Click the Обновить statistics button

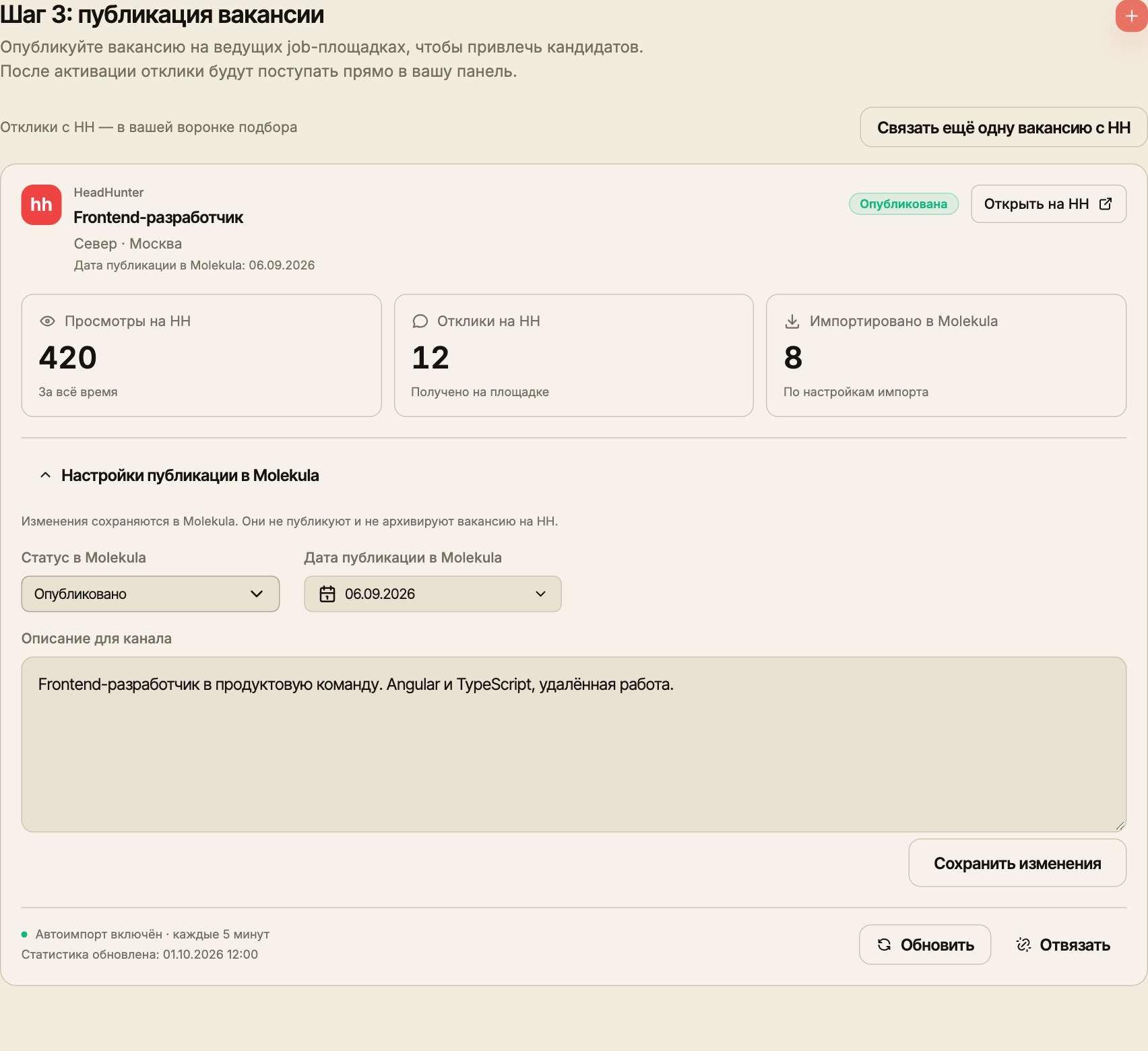925,945
